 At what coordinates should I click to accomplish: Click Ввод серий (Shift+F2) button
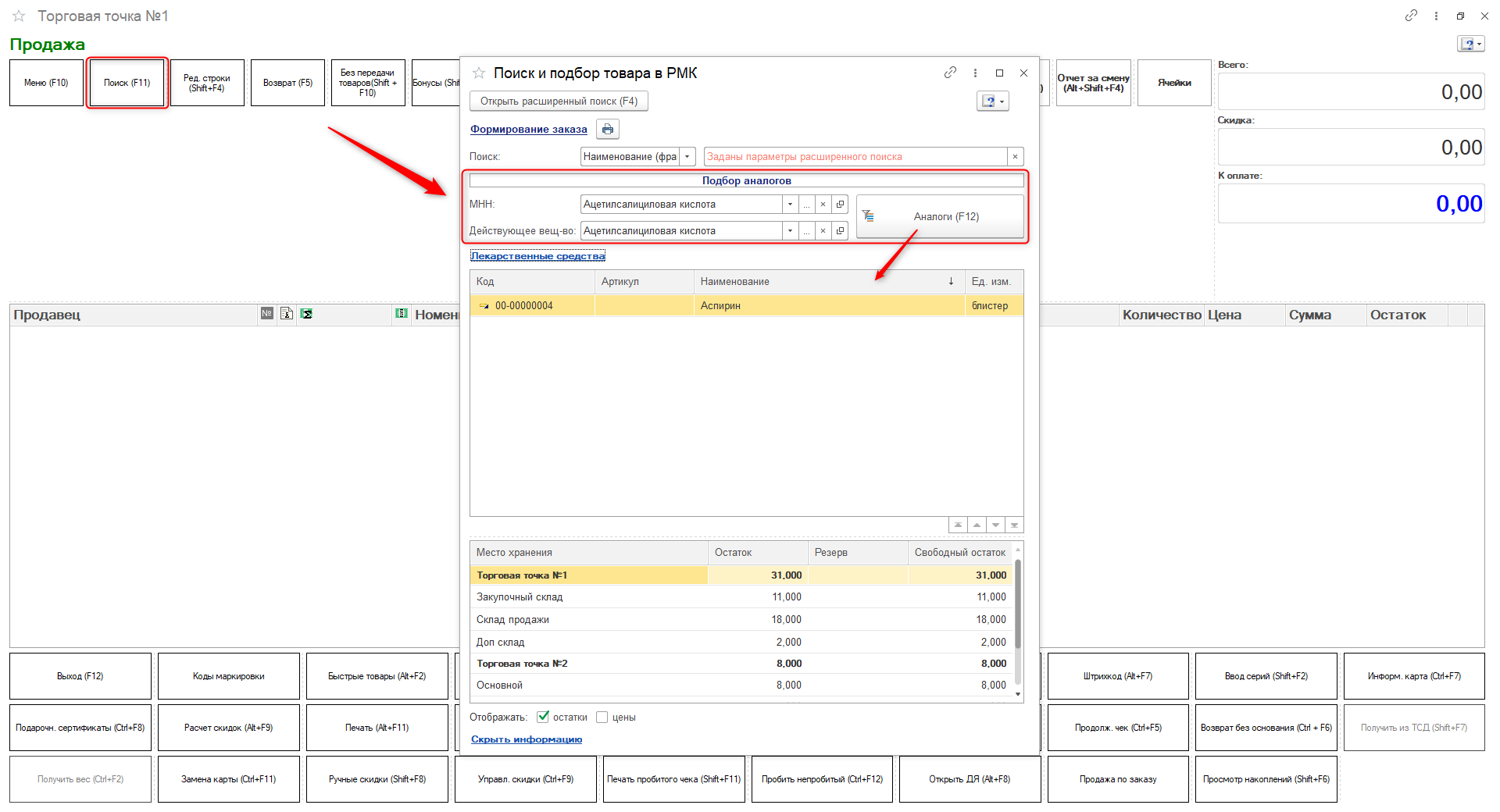click(x=1266, y=676)
